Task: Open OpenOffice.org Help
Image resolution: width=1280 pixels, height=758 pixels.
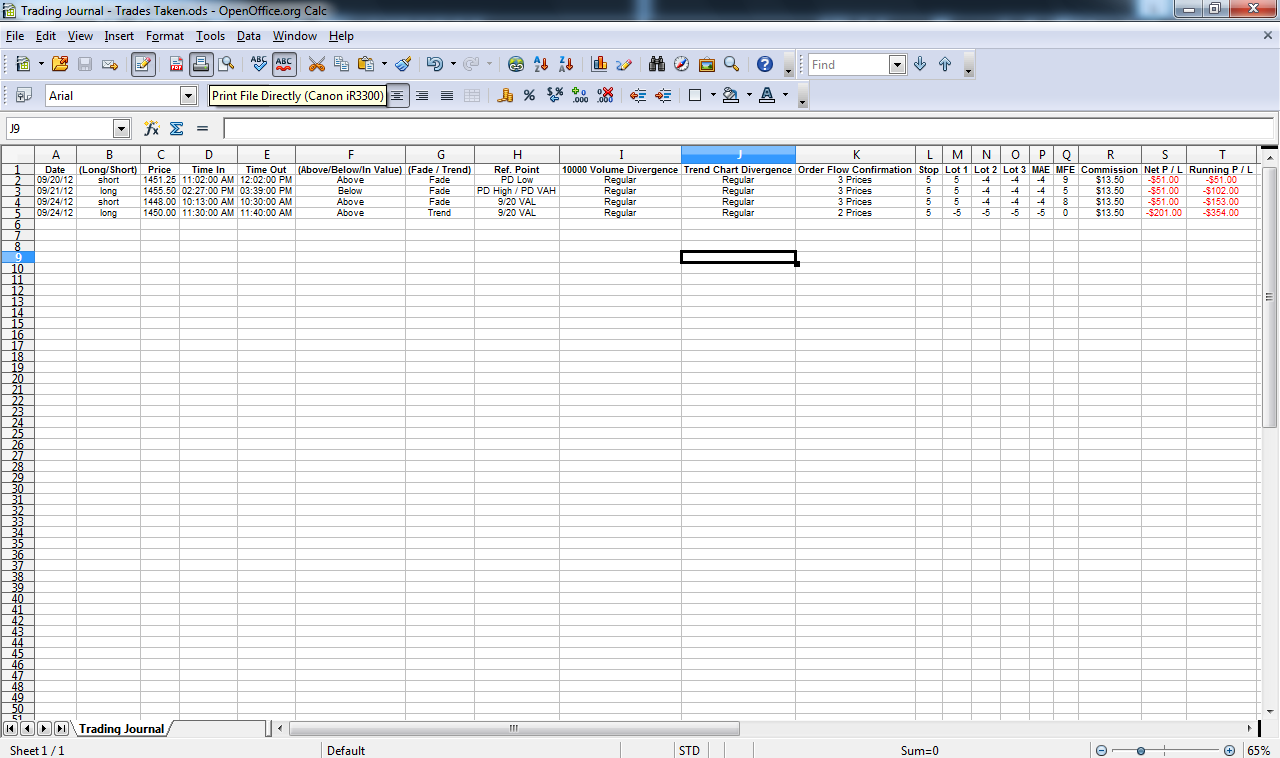Action: click(765, 64)
